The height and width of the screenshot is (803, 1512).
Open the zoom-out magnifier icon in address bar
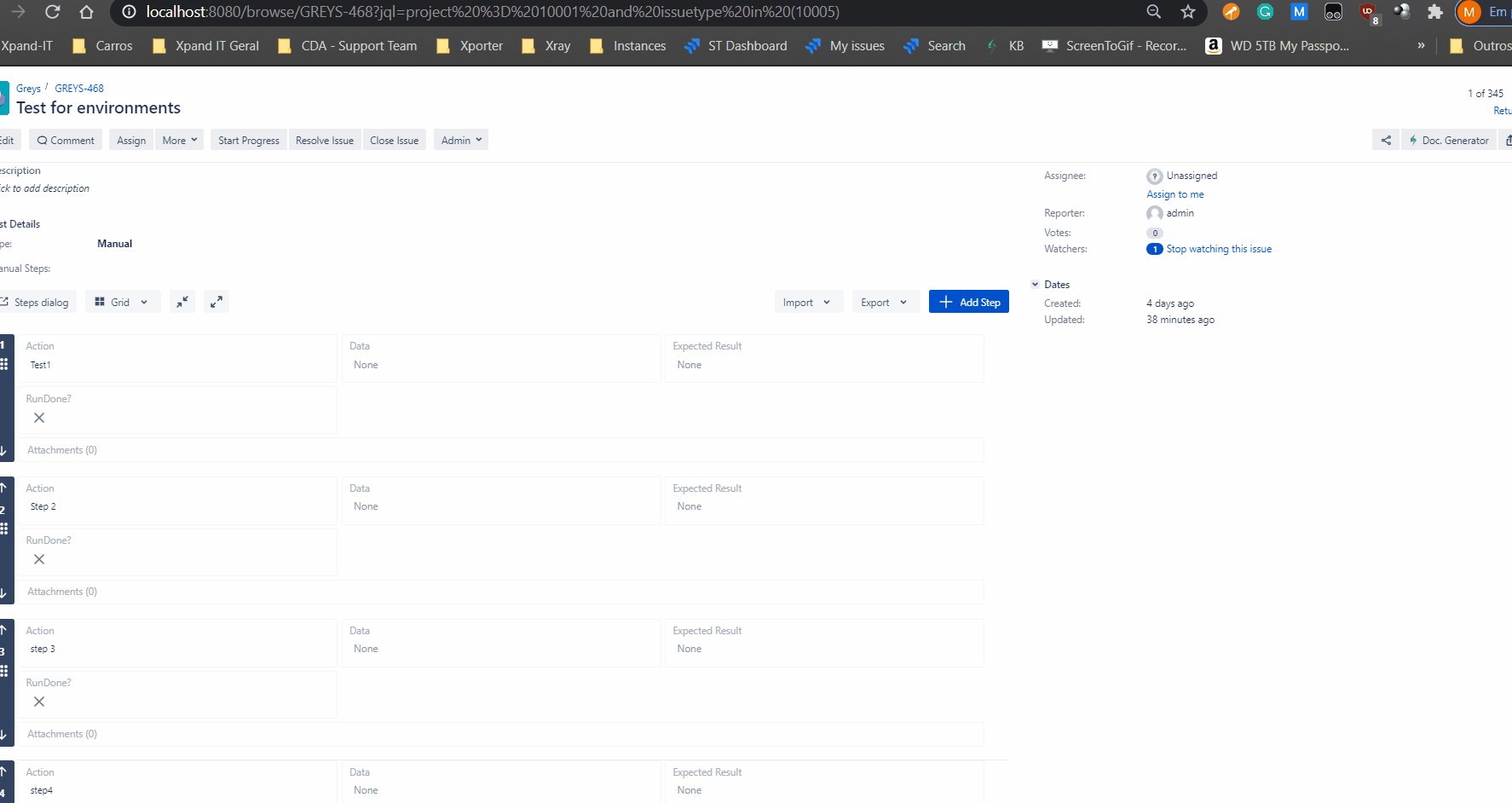(x=1154, y=12)
